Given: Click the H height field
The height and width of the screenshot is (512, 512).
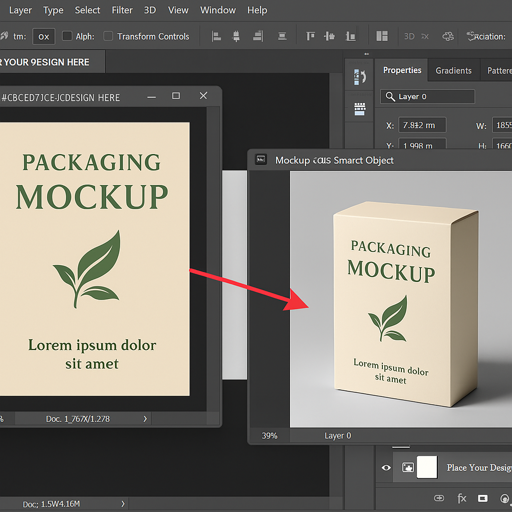Looking at the screenshot, I should tap(502, 144).
